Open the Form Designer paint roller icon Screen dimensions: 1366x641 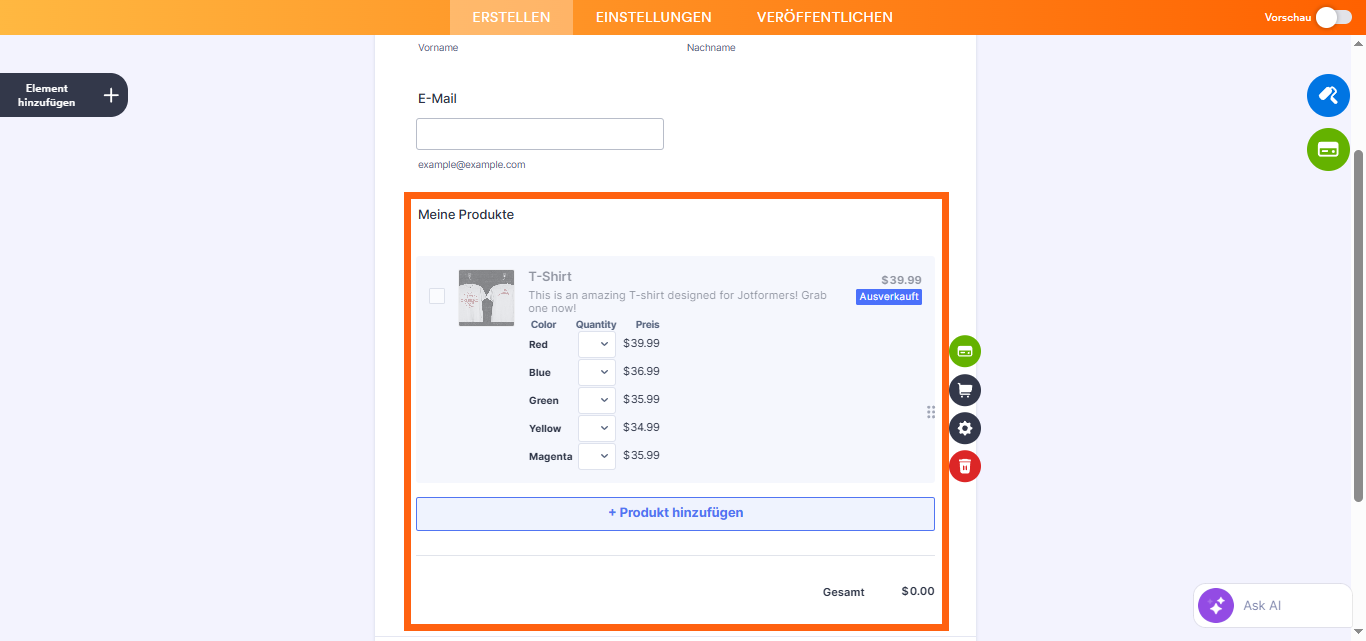[x=1328, y=96]
